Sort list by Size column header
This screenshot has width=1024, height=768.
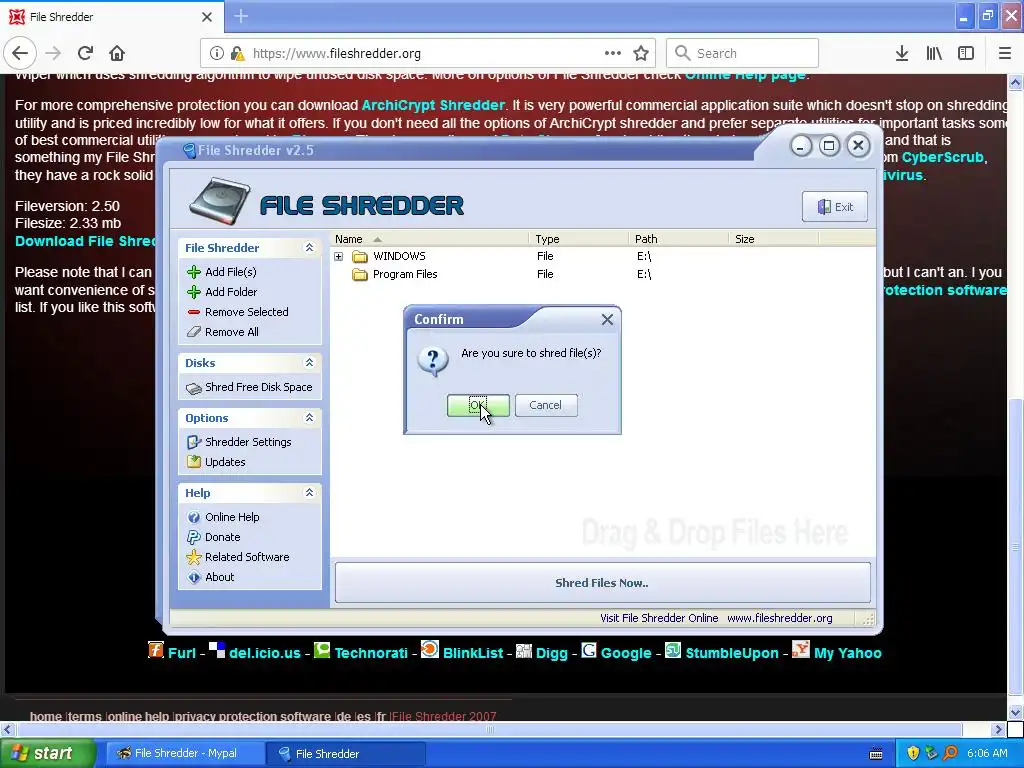(x=773, y=239)
